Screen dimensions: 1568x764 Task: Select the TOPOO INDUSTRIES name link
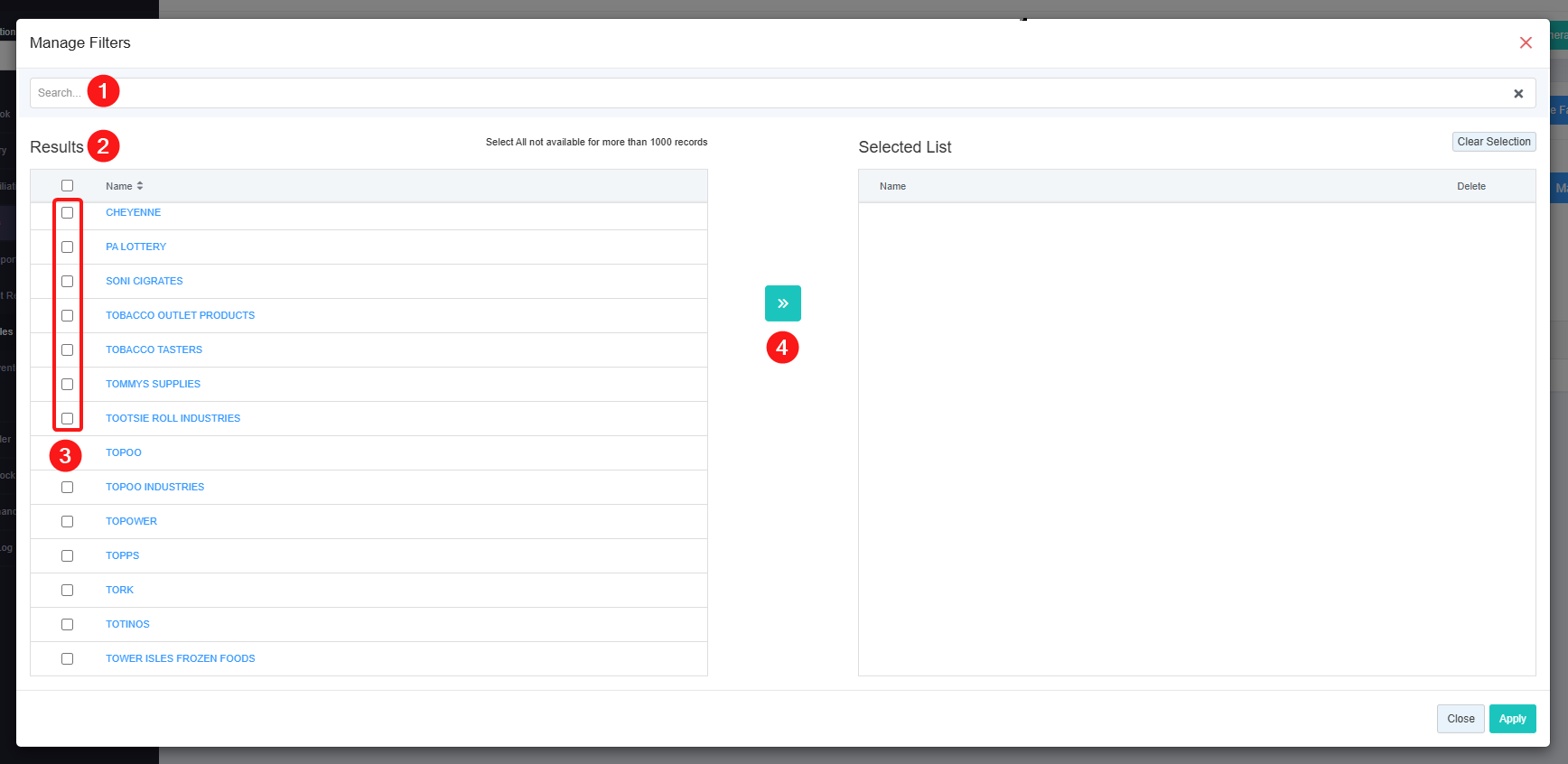[155, 488]
